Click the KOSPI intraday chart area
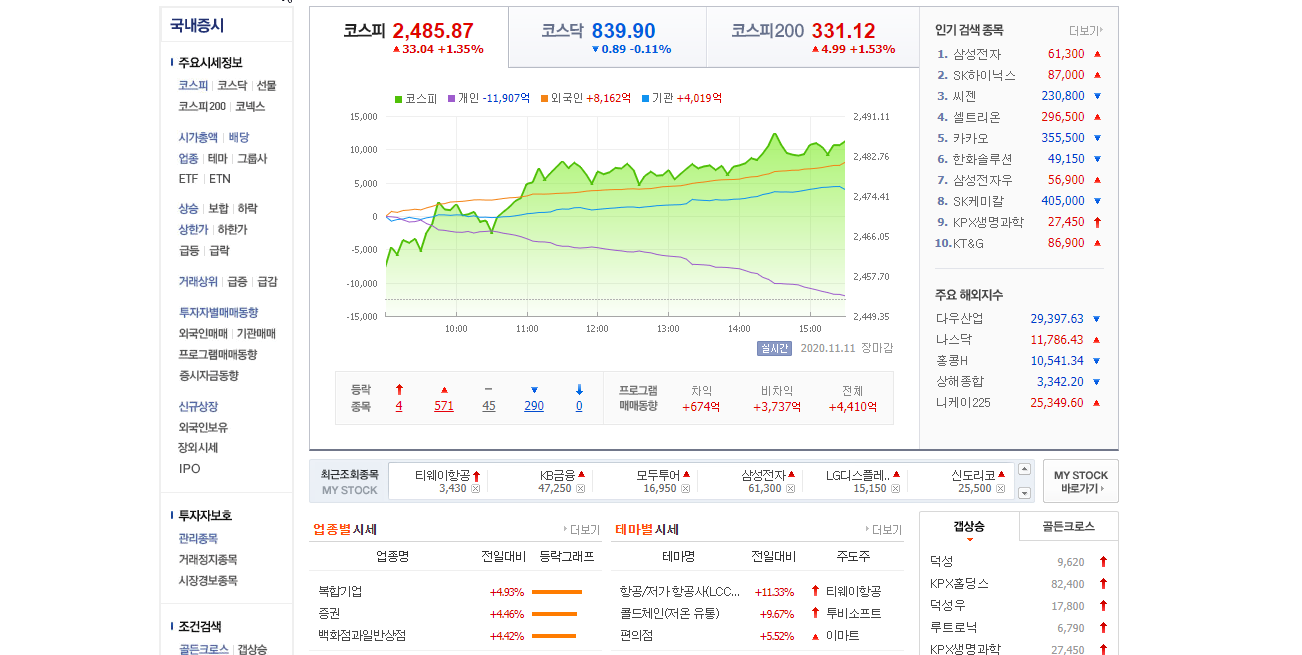1302x655 pixels. [x=615, y=216]
